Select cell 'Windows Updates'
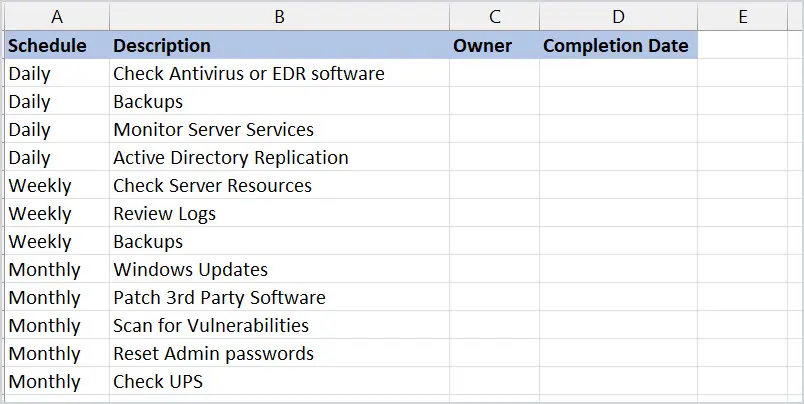The image size is (804, 404). pyautogui.click(x=279, y=269)
